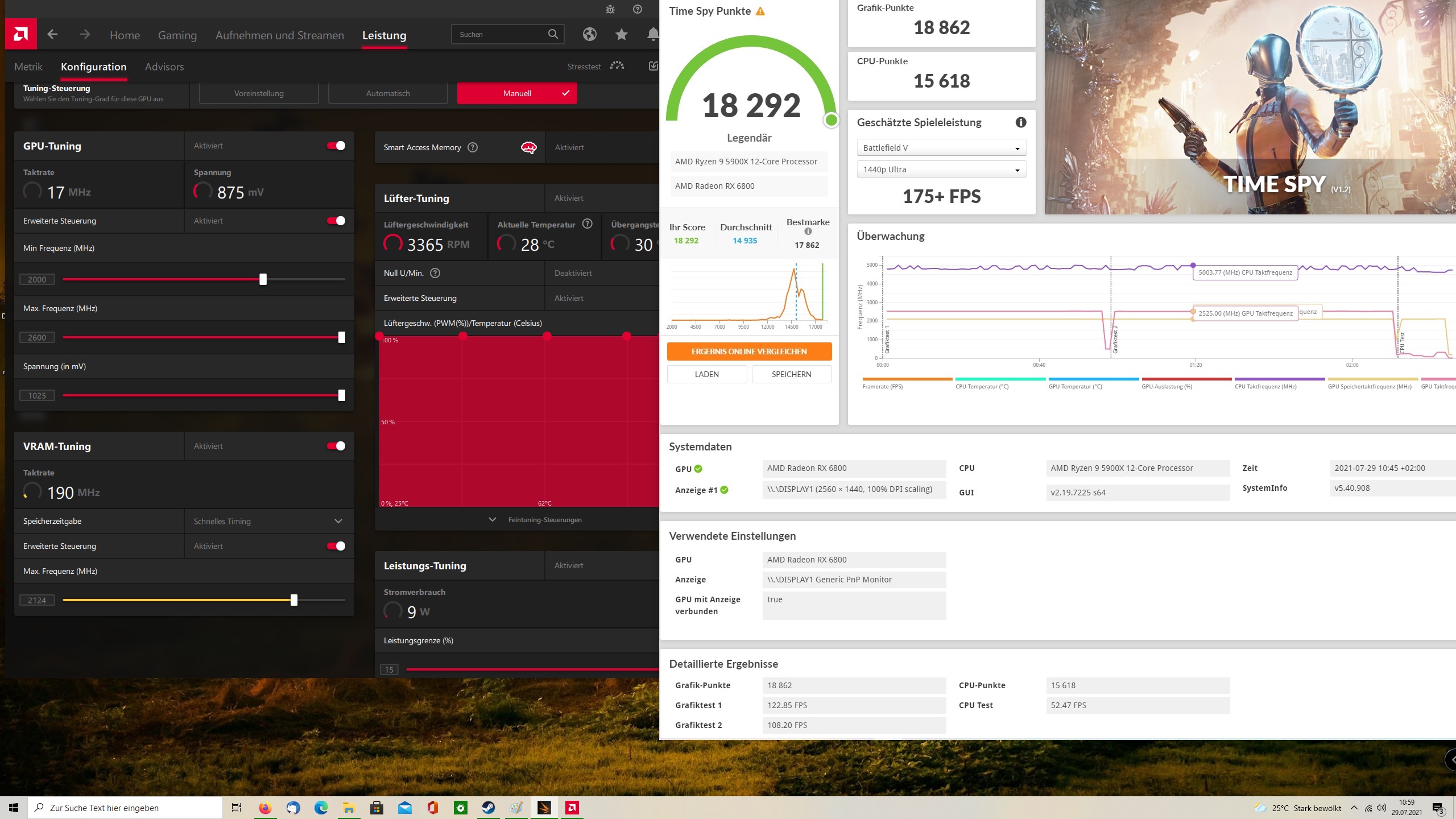Toggle off VRAM-Tuning switch

[336, 446]
